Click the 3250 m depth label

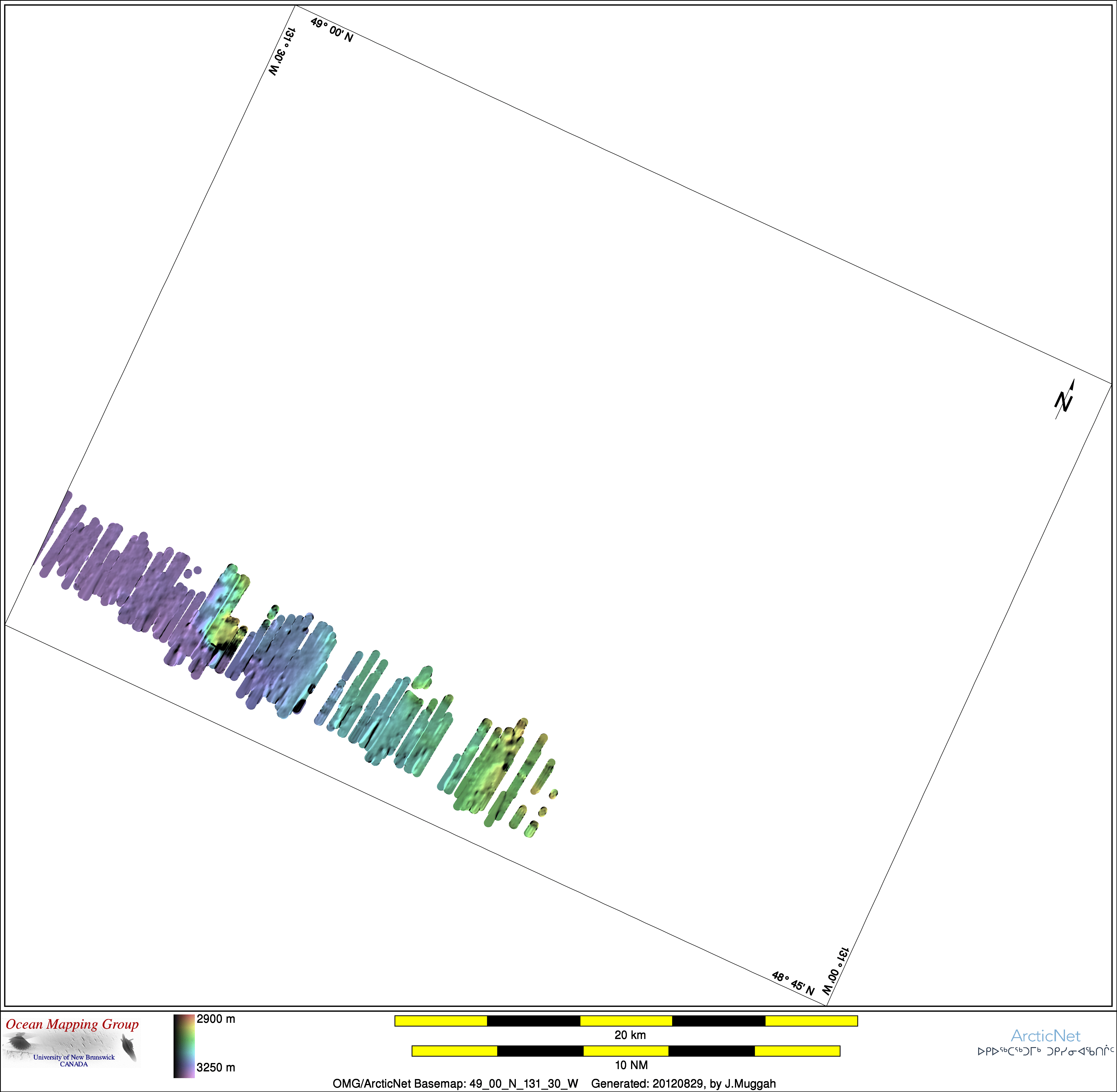[216, 1067]
